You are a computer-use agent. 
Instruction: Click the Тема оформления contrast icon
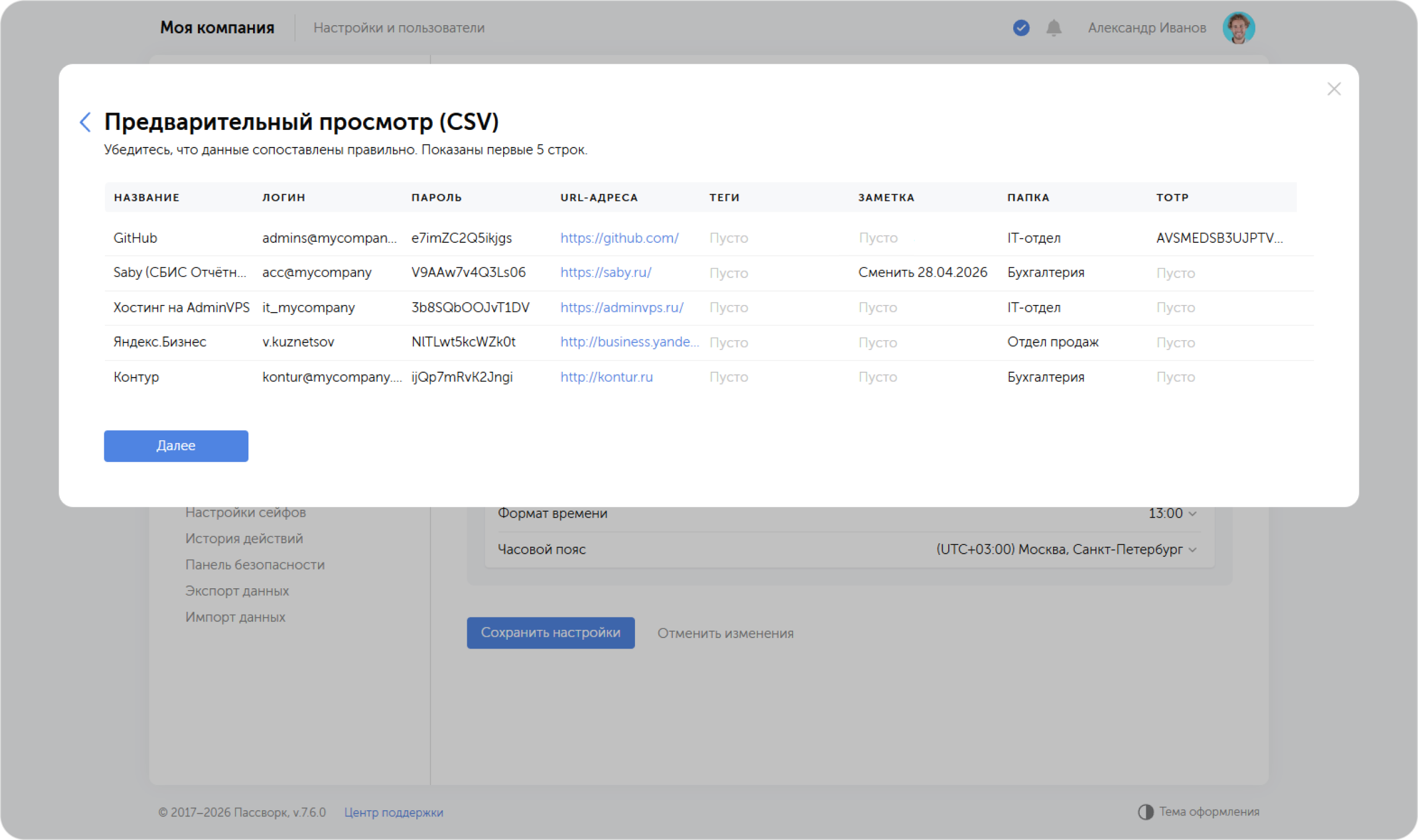pyautogui.click(x=1145, y=812)
